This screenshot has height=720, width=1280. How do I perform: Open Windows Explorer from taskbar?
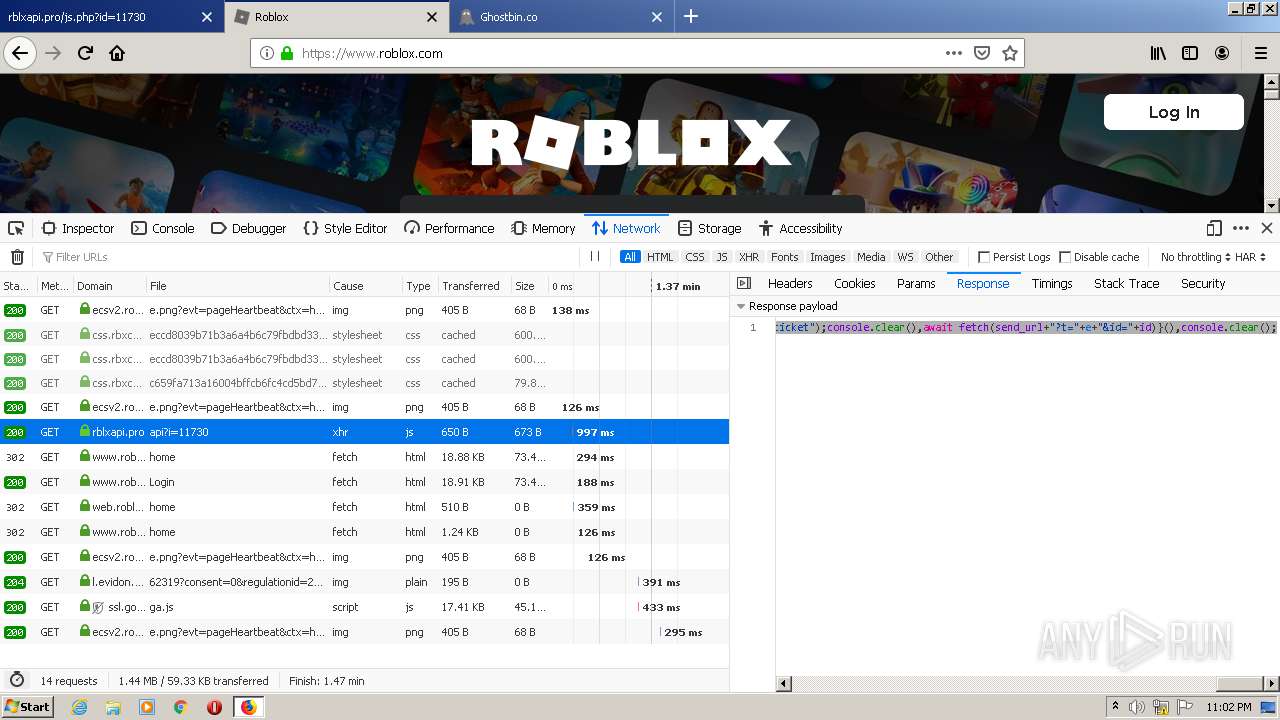[113, 707]
